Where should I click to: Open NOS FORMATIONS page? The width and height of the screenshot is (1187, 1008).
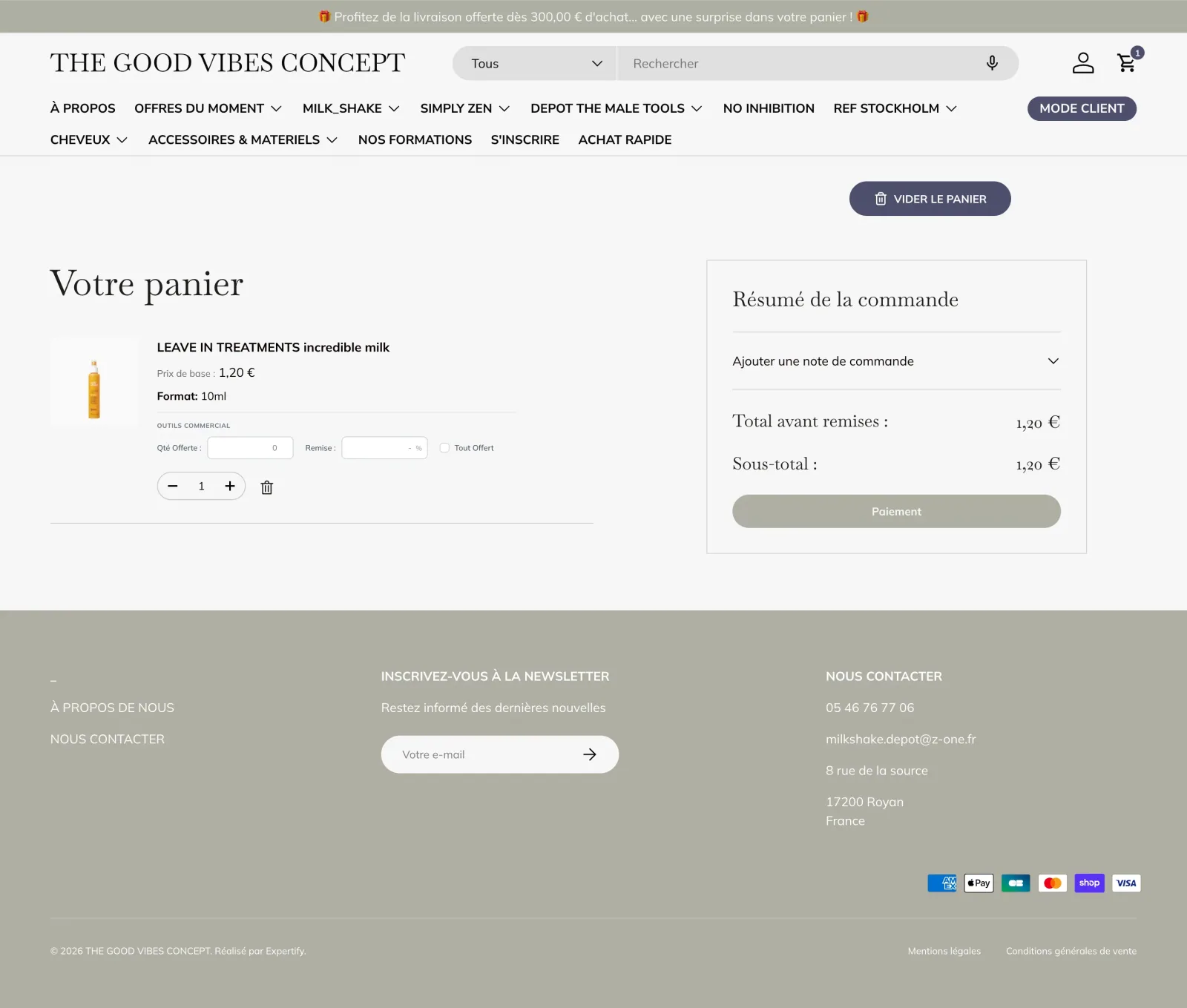[415, 139]
